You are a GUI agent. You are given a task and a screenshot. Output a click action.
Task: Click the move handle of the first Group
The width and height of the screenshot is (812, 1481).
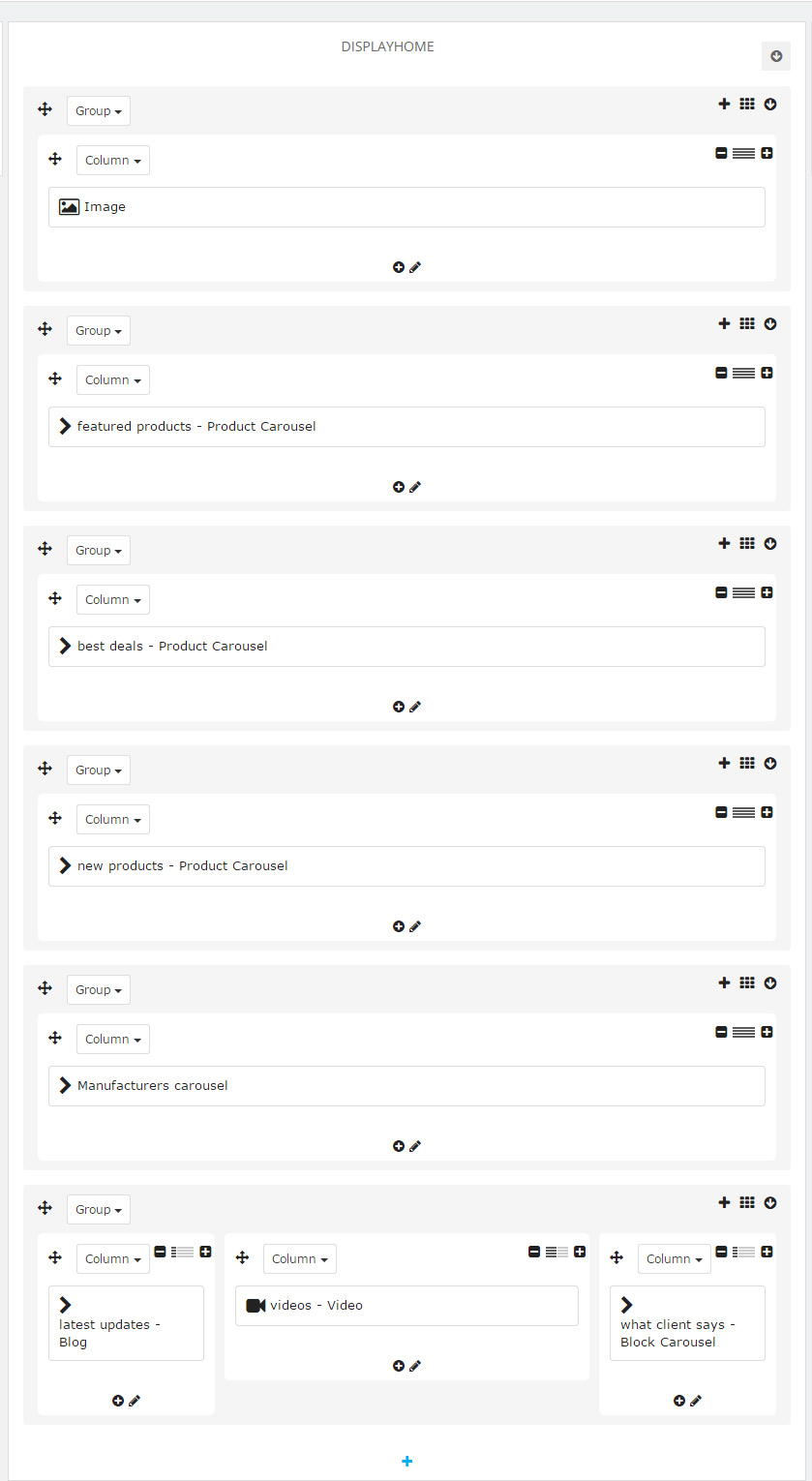45,109
